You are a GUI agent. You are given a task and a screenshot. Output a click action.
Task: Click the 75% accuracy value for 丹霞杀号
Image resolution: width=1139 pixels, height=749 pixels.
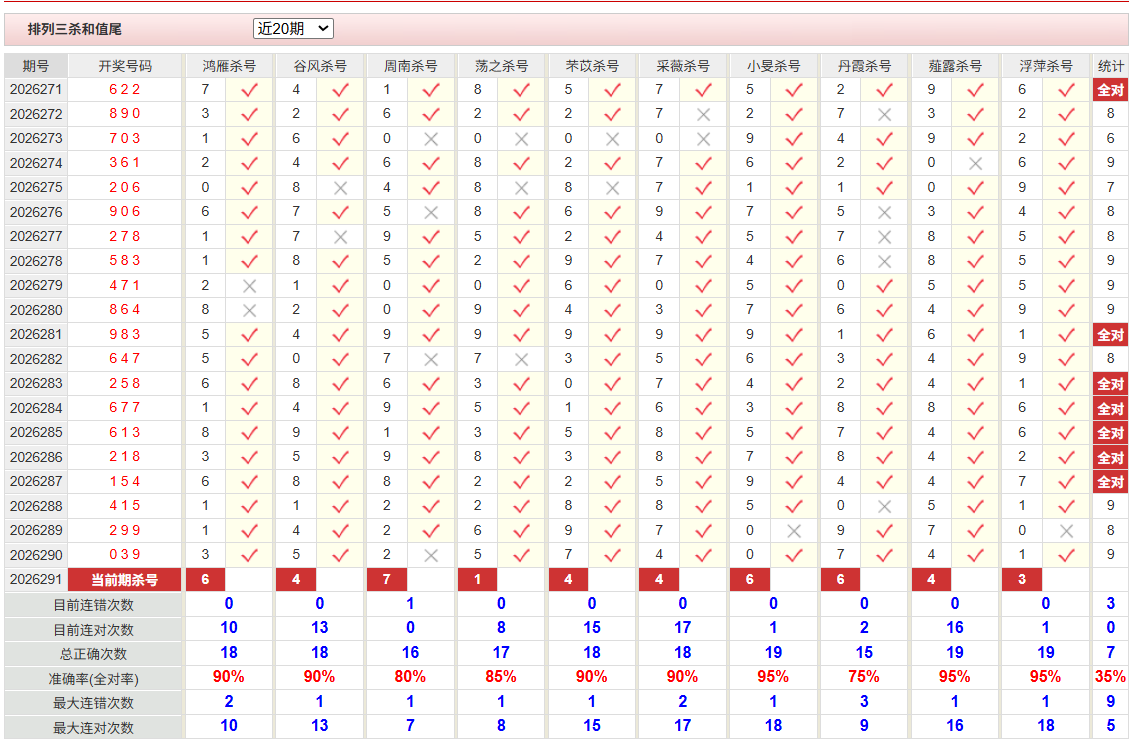tap(864, 677)
